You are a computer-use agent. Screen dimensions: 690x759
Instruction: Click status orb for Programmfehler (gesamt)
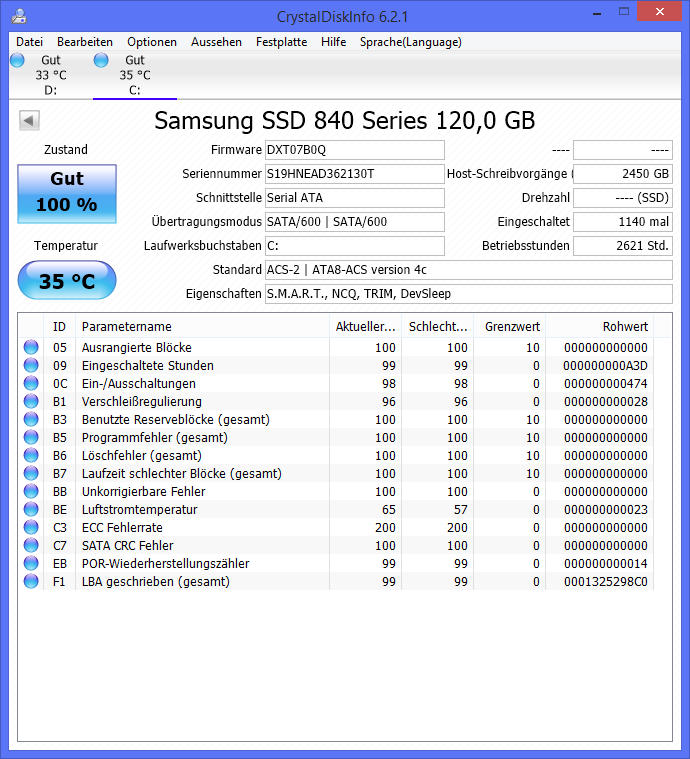click(31, 438)
